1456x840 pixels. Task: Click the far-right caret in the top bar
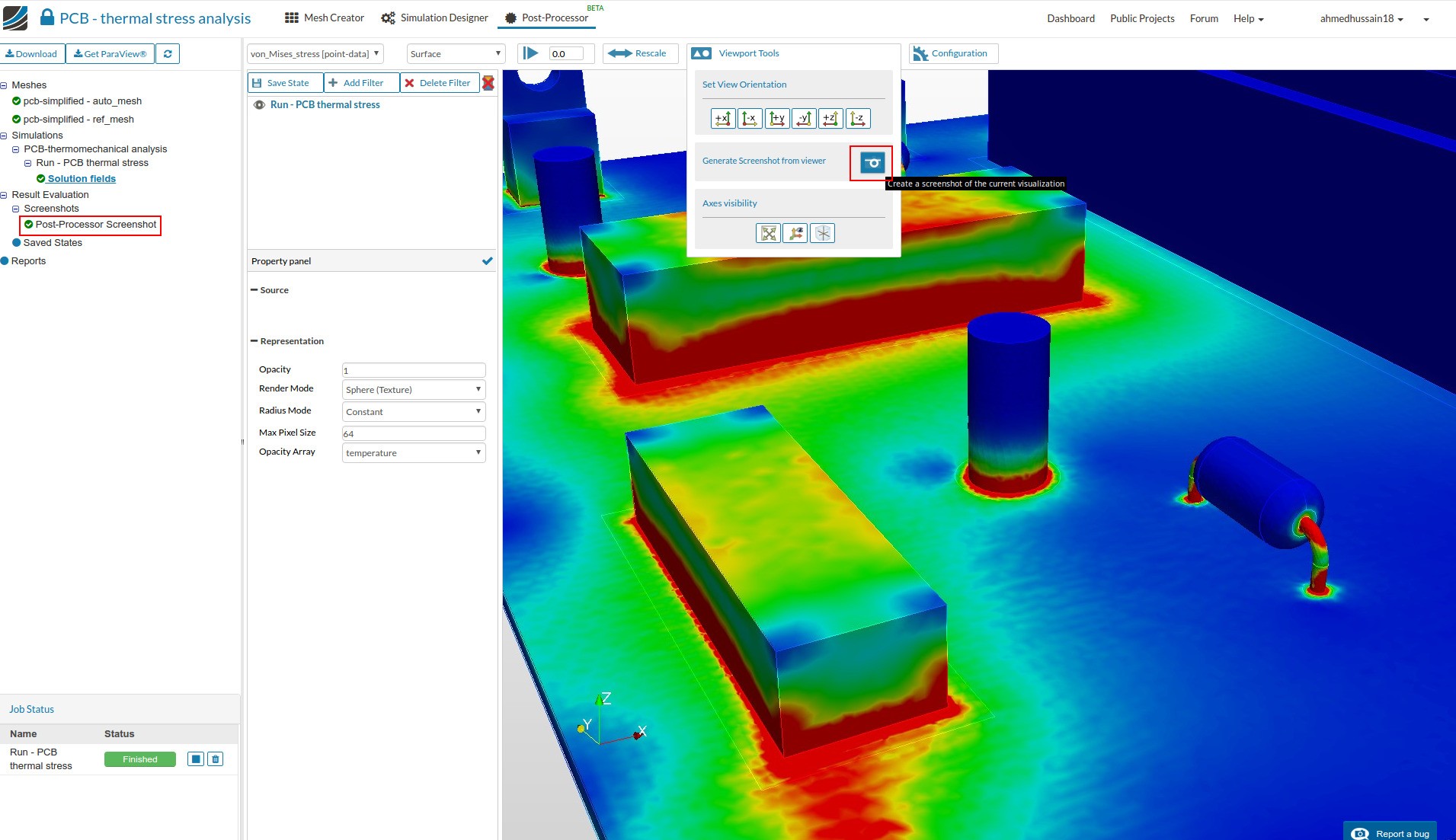click(1426, 20)
